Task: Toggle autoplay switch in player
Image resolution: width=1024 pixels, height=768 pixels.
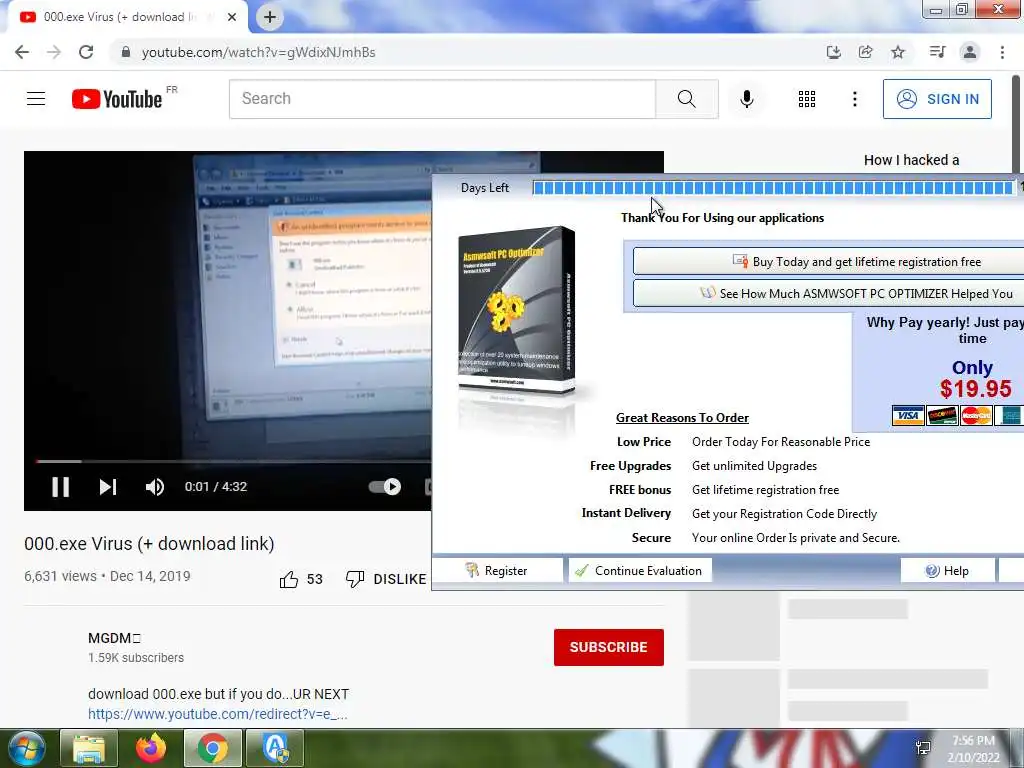Action: (x=385, y=487)
